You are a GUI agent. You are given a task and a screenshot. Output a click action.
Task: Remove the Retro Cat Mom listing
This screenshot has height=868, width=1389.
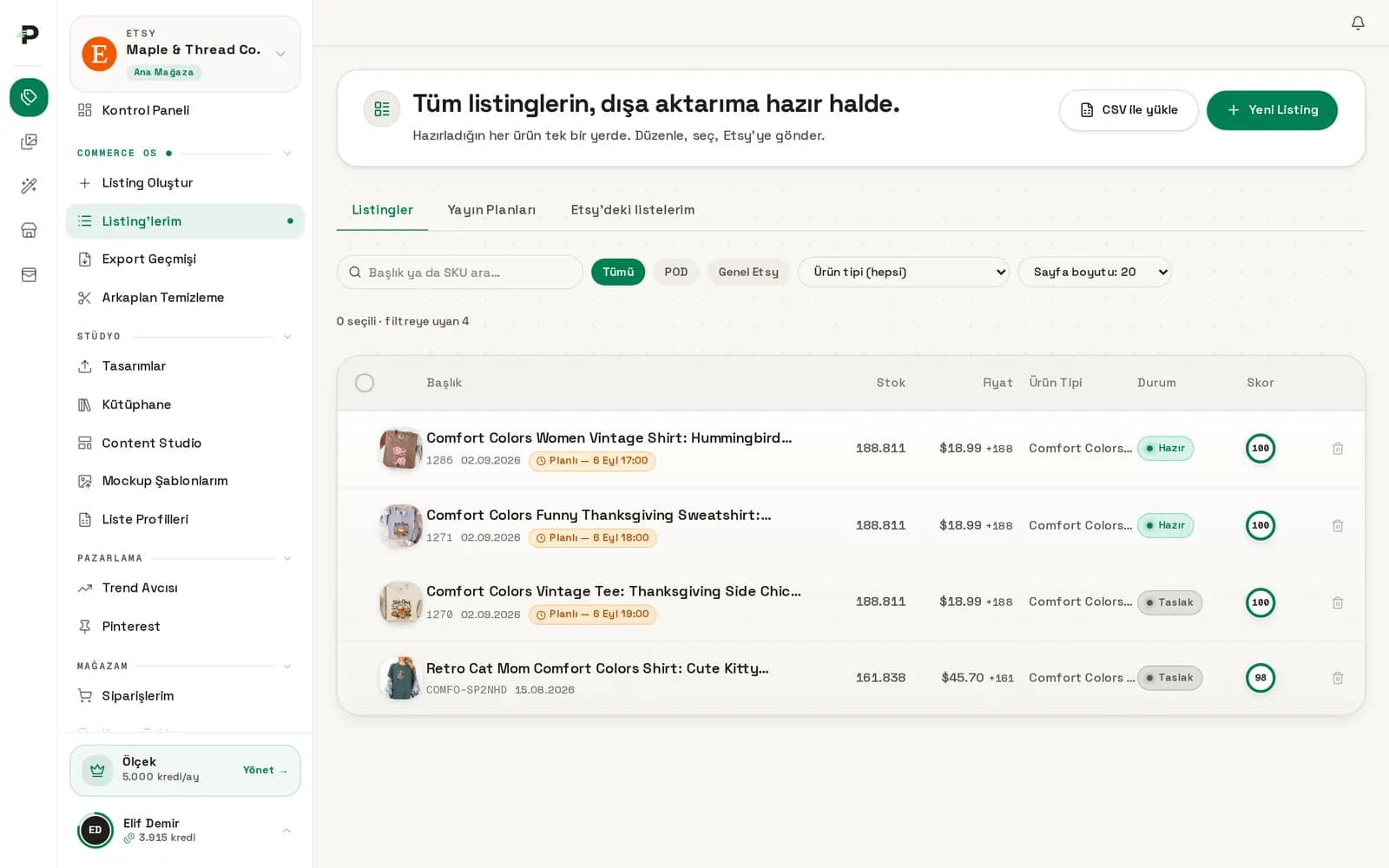(1338, 678)
